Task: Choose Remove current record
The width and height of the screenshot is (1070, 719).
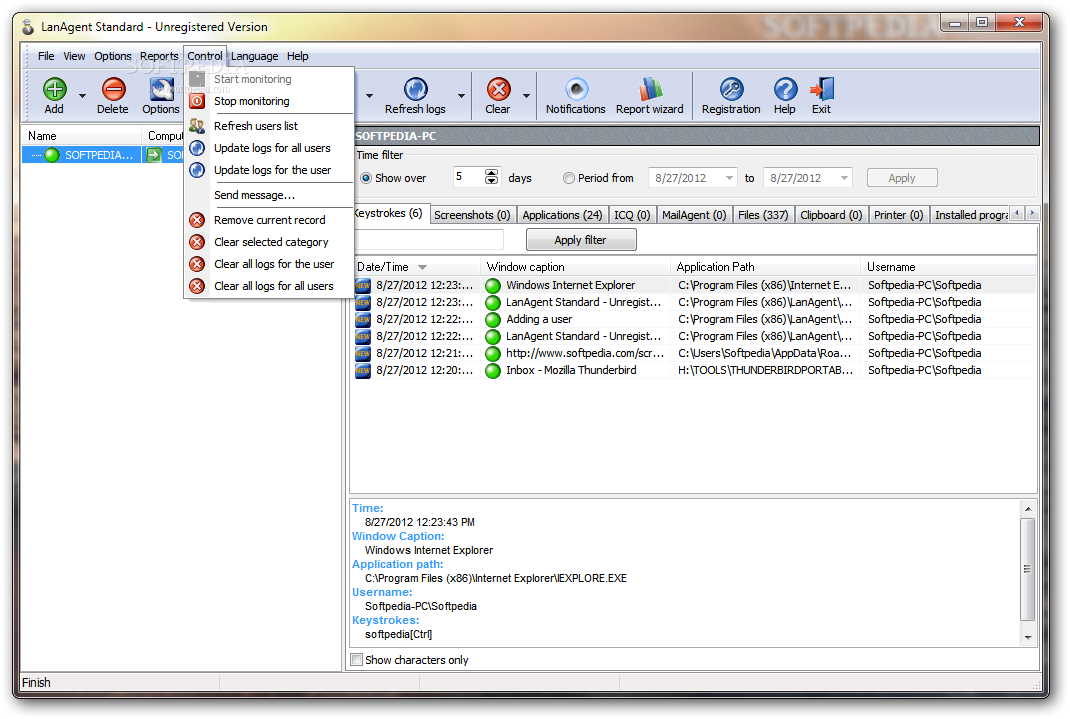Action: [269, 220]
